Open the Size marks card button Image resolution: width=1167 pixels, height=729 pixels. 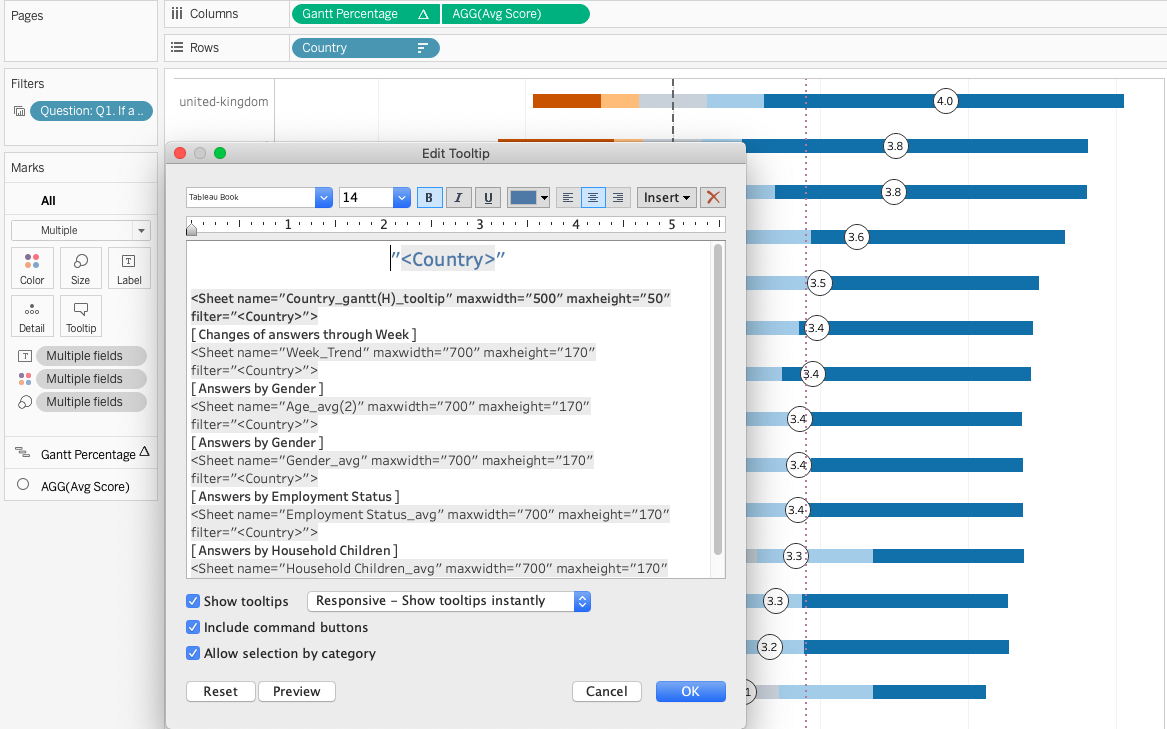point(80,268)
